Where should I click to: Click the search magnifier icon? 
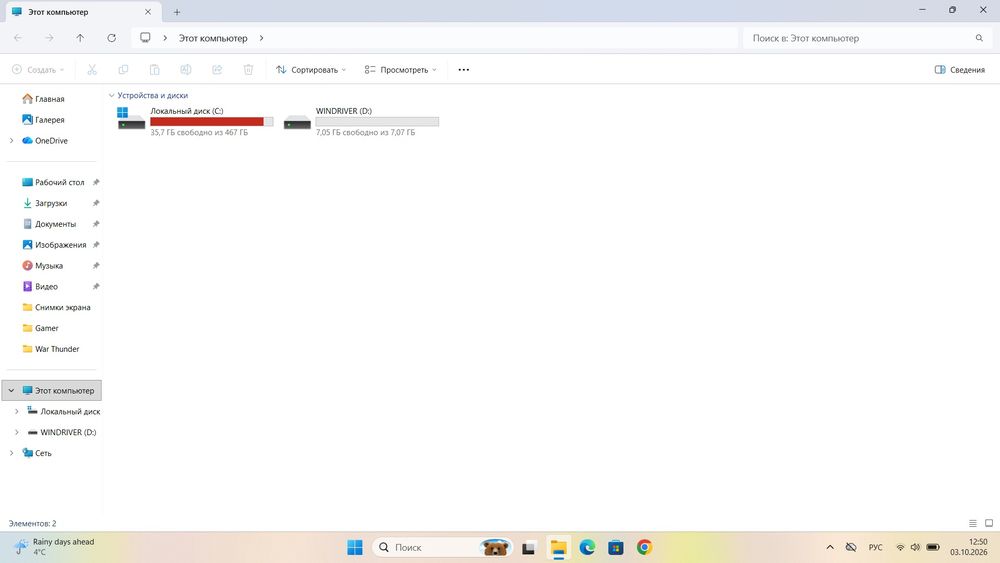(x=979, y=38)
